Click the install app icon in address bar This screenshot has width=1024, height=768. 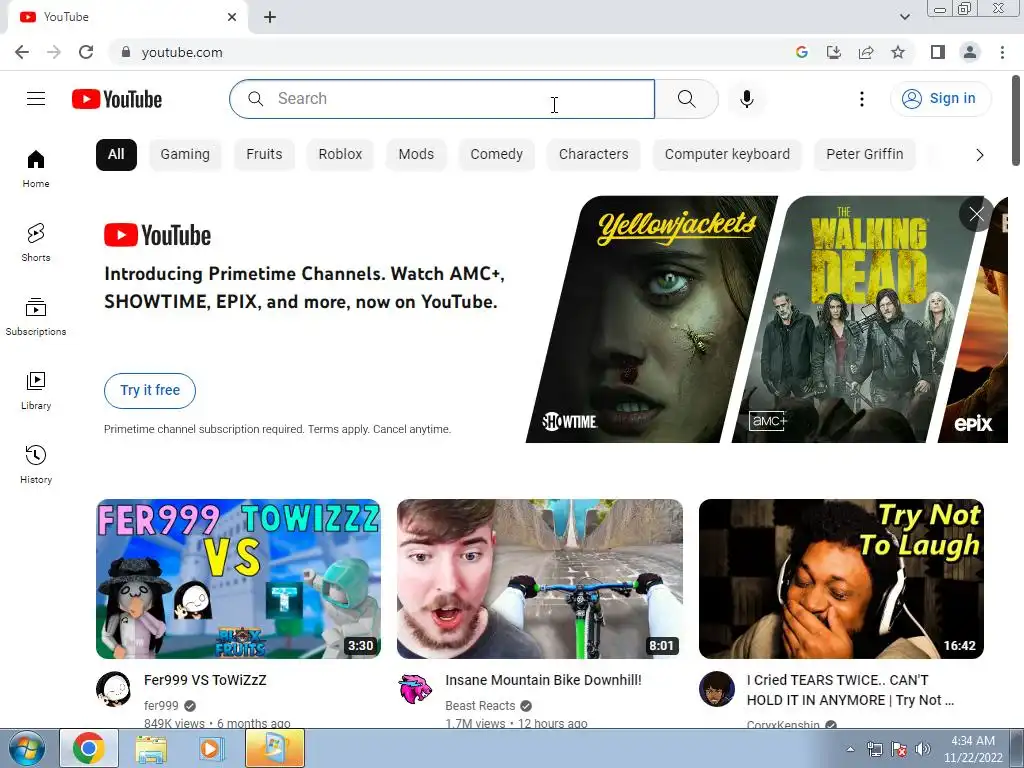coord(834,52)
